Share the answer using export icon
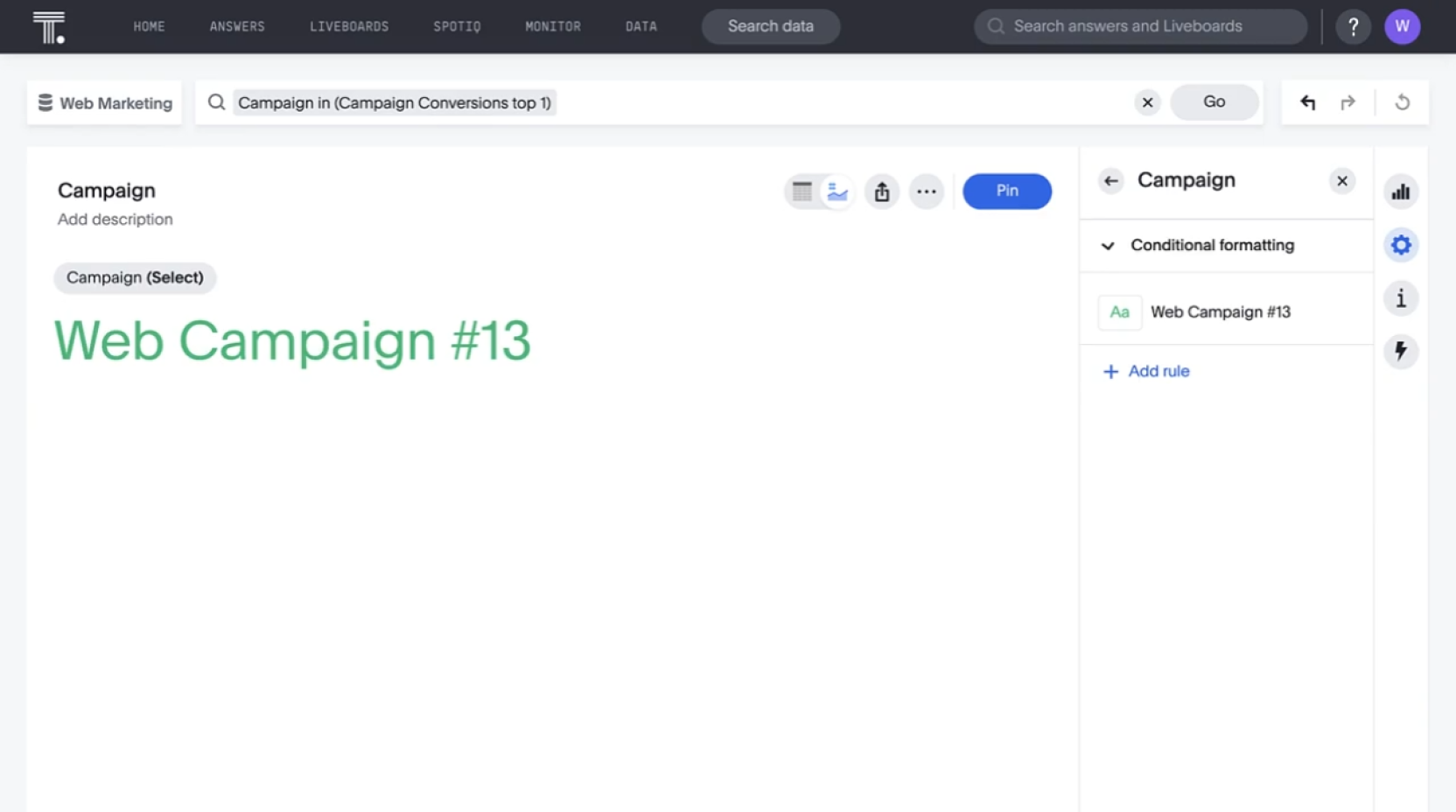The height and width of the screenshot is (812, 1456). (x=882, y=192)
